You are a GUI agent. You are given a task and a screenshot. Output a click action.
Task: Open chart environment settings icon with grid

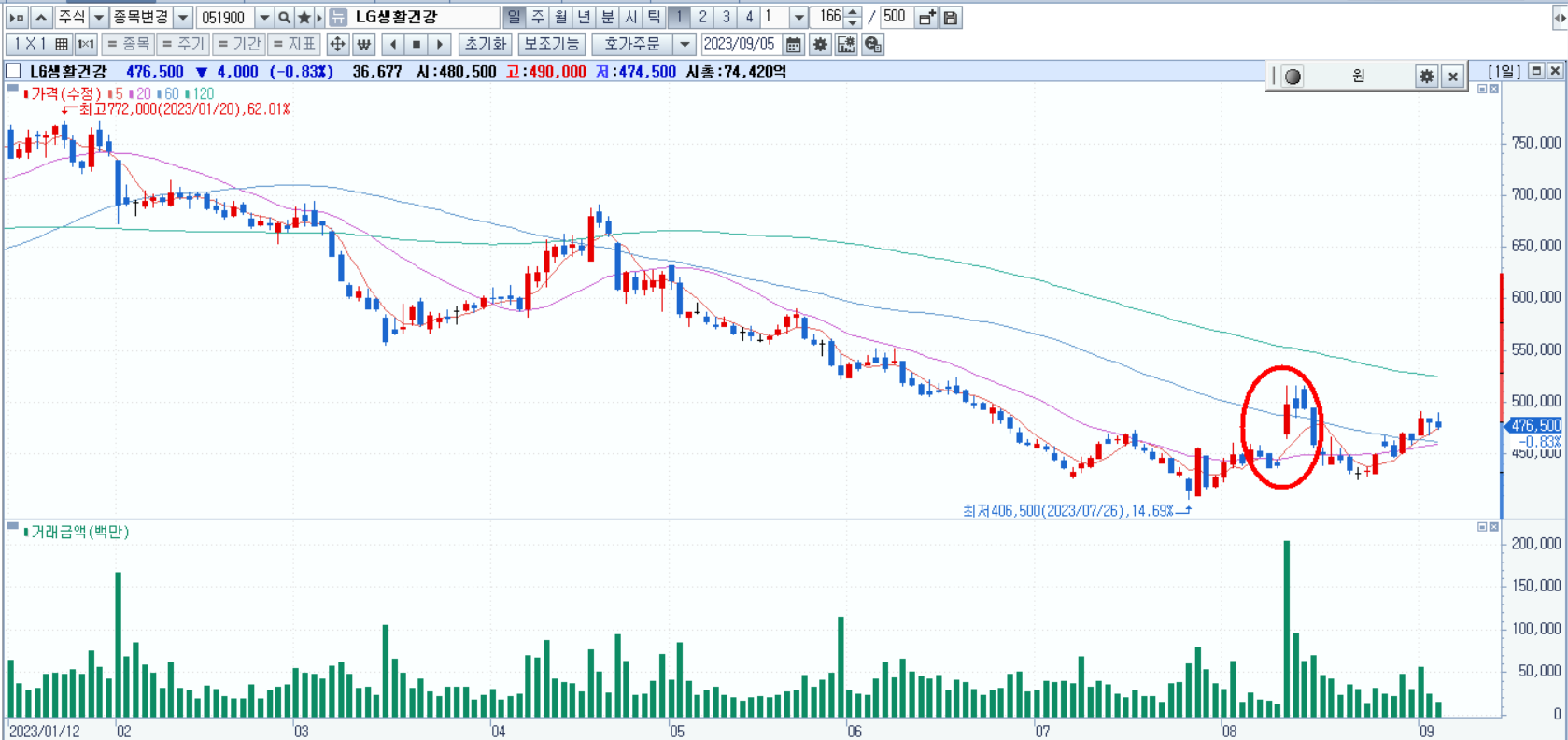click(846, 44)
